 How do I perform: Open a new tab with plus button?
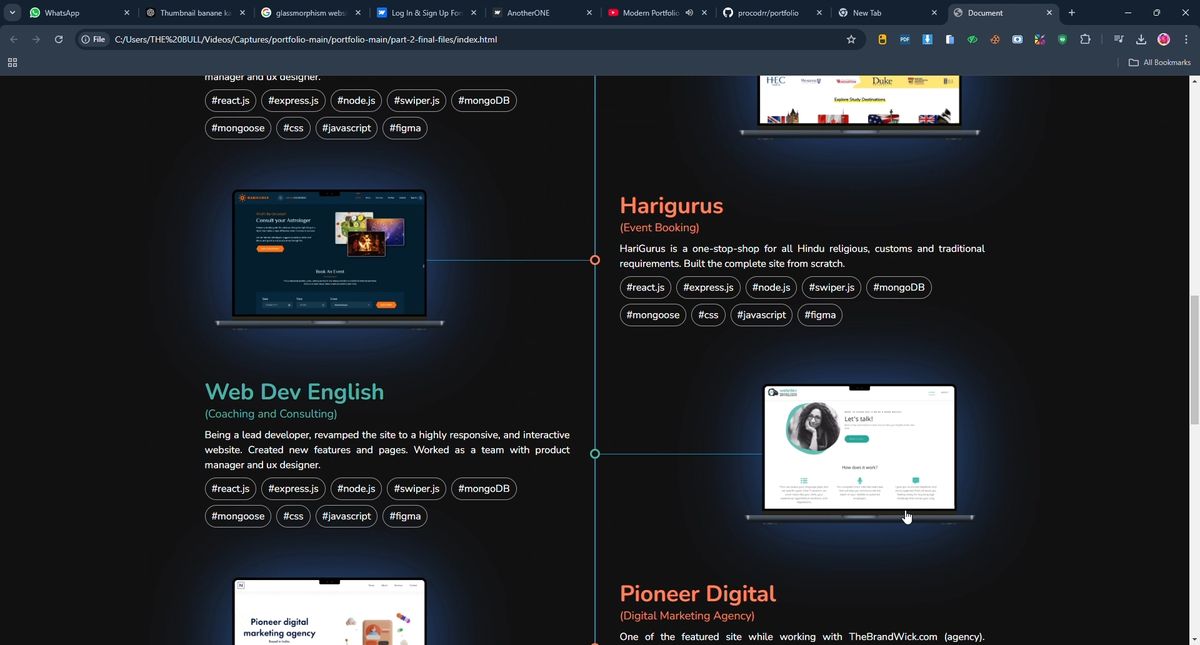click(1072, 13)
